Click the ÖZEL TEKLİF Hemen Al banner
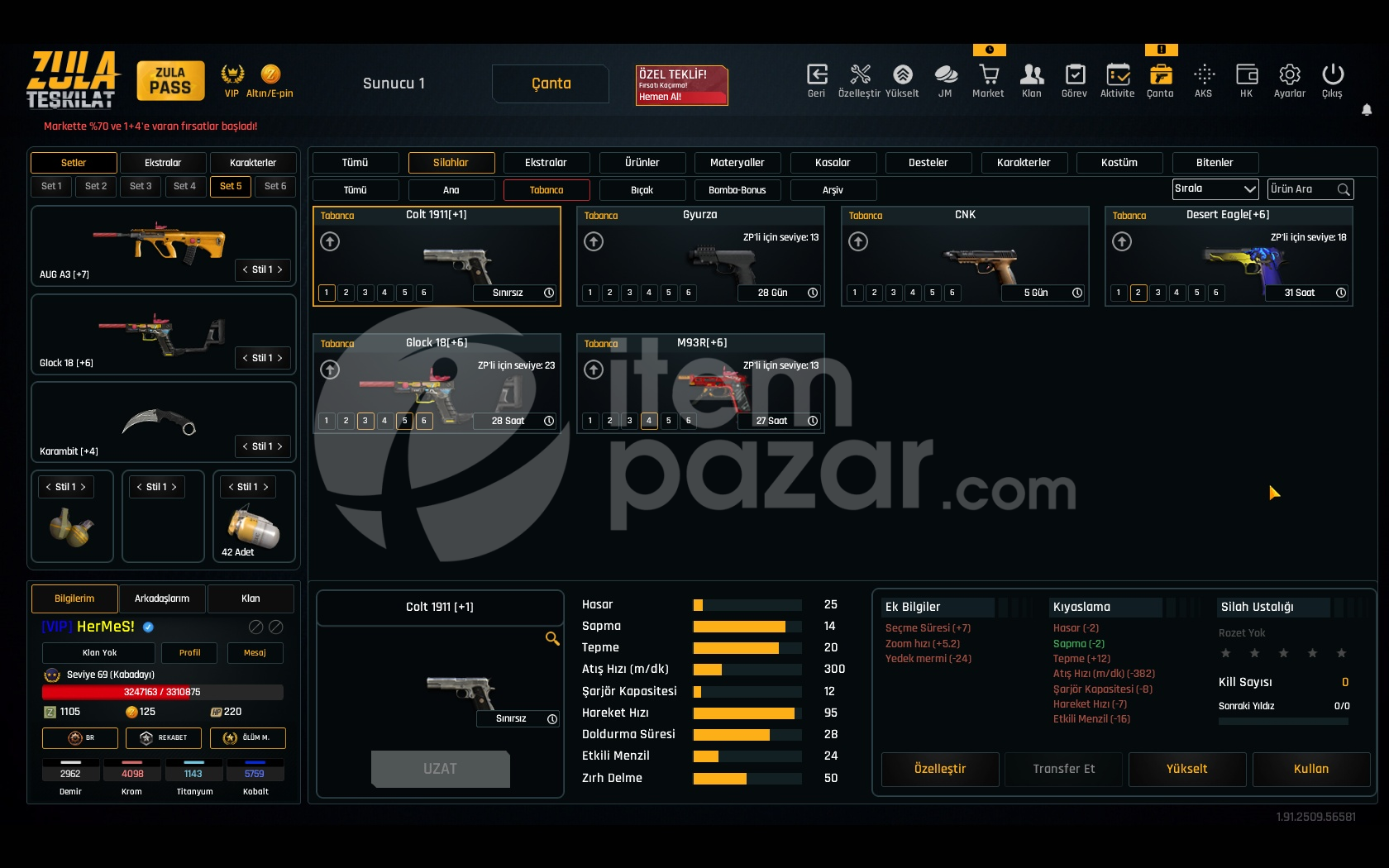The width and height of the screenshot is (1389, 868). point(682,85)
